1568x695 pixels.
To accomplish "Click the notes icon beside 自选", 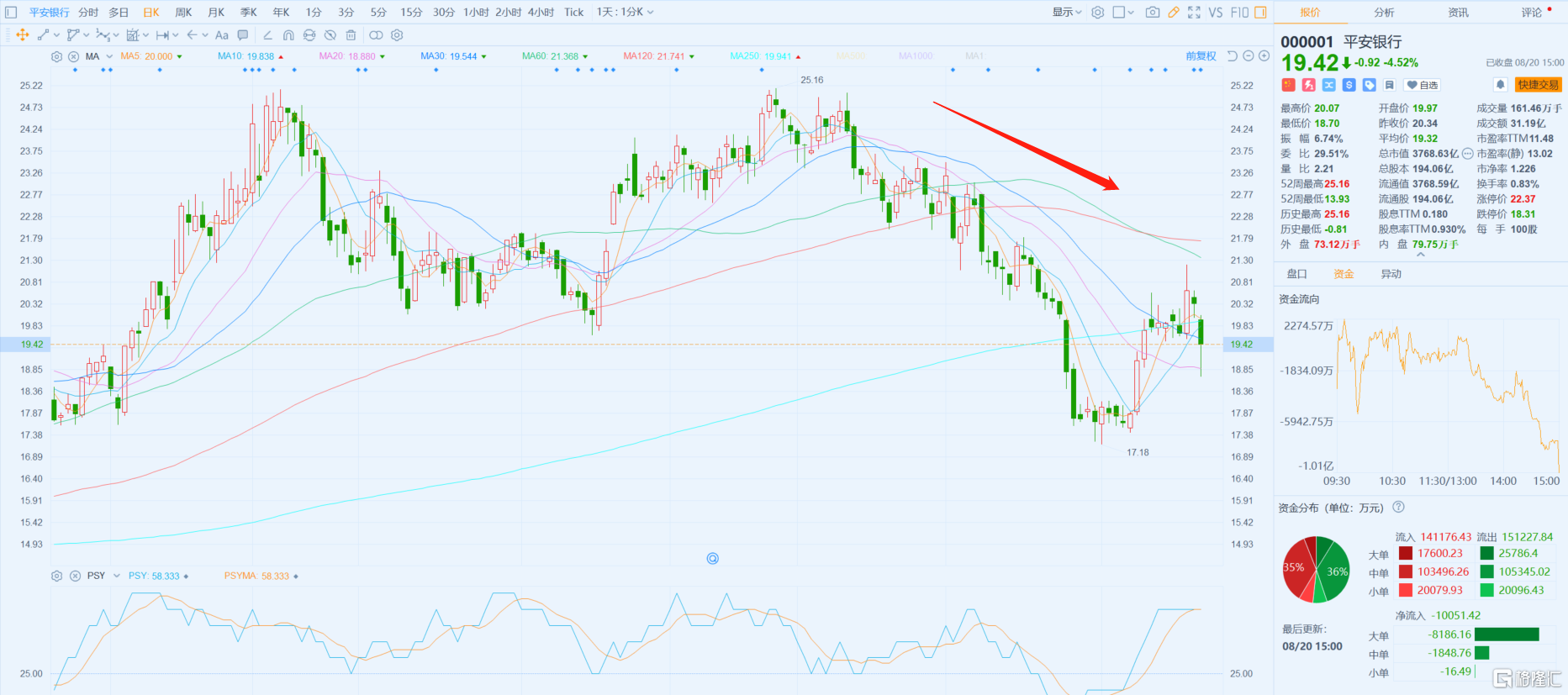I will click(1389, 85).
